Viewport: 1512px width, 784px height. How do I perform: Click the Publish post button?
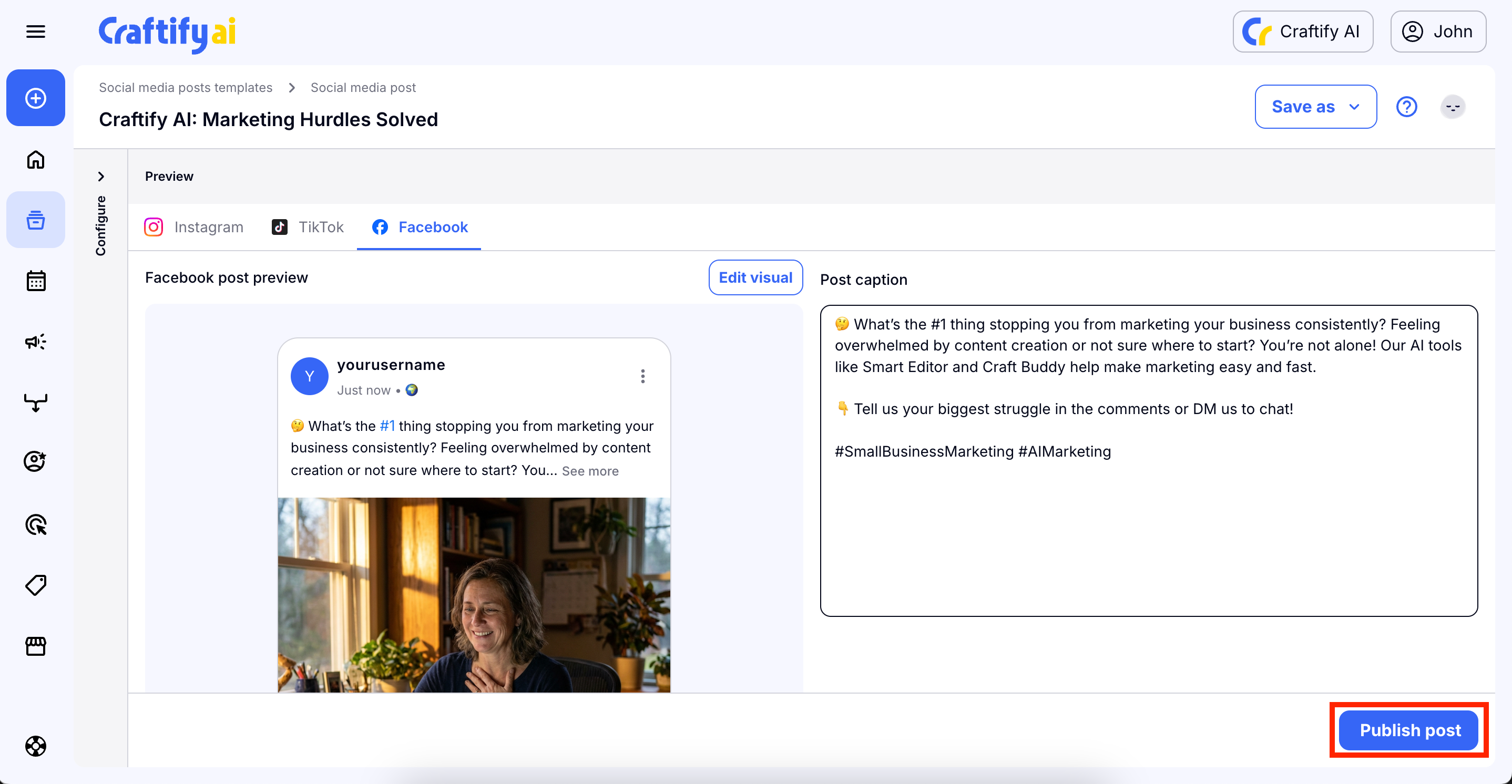click(x=1409, y=730)
